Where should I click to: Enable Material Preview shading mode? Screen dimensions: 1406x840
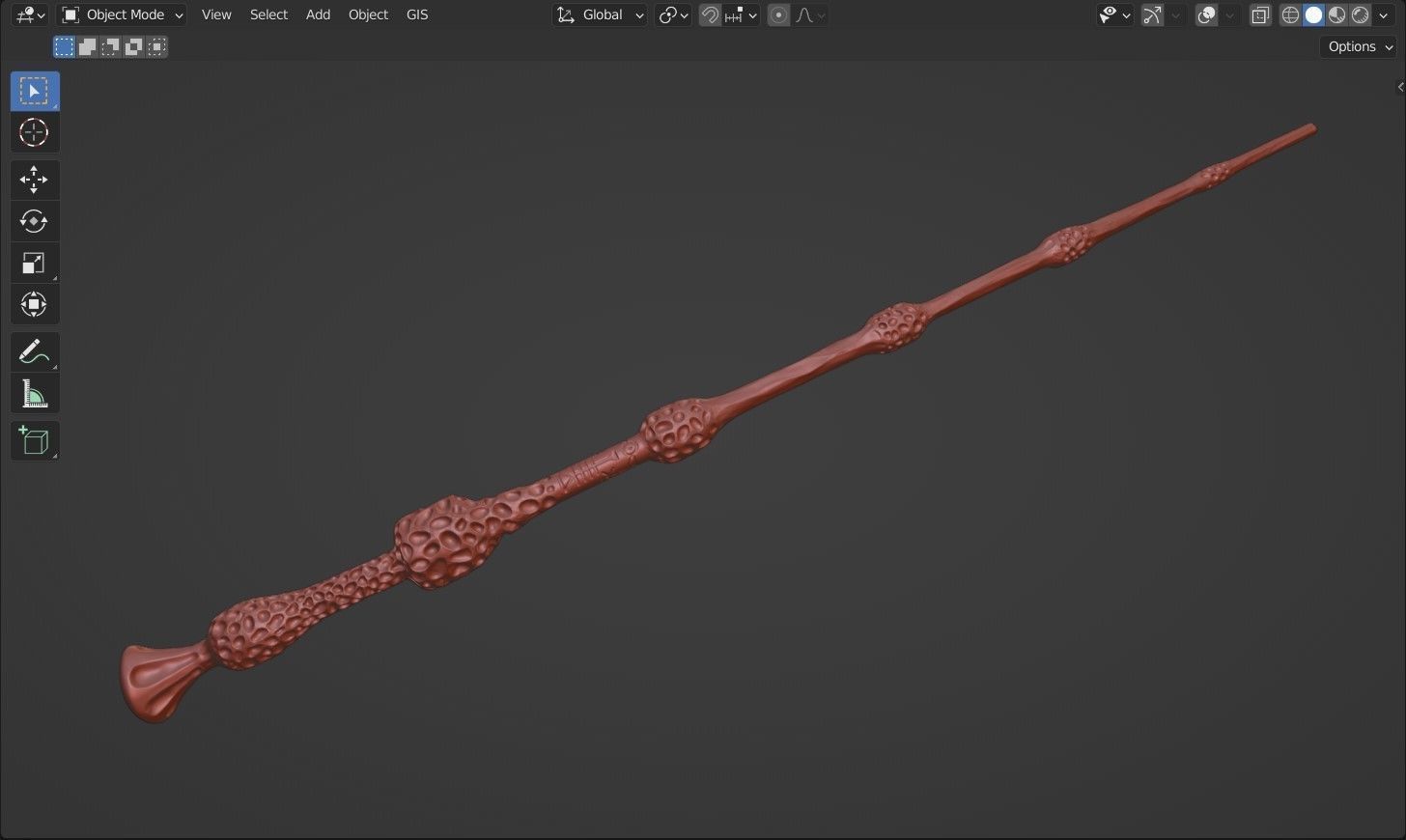[1336, 14]
